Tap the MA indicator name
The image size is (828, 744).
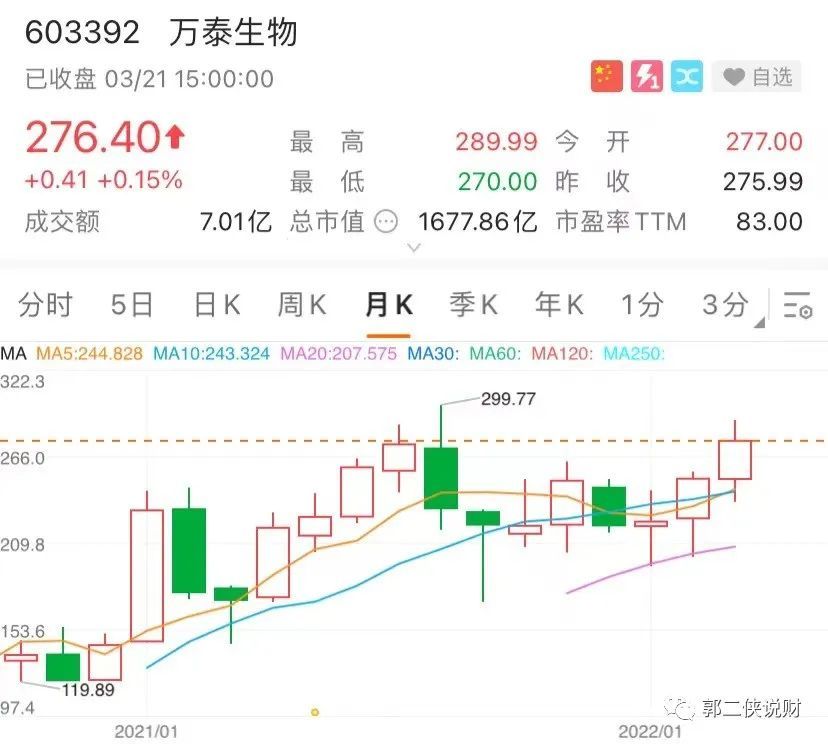click(x=13, y=353)
